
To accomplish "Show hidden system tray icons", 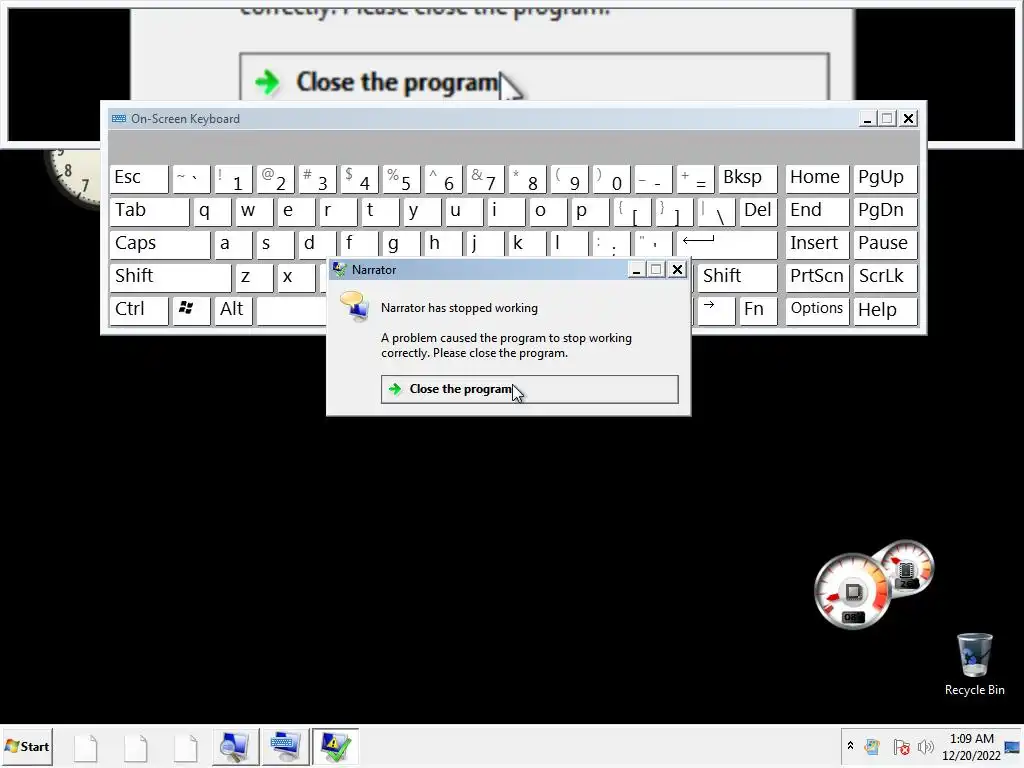I will pyautogui.click(x=850, y=746).
